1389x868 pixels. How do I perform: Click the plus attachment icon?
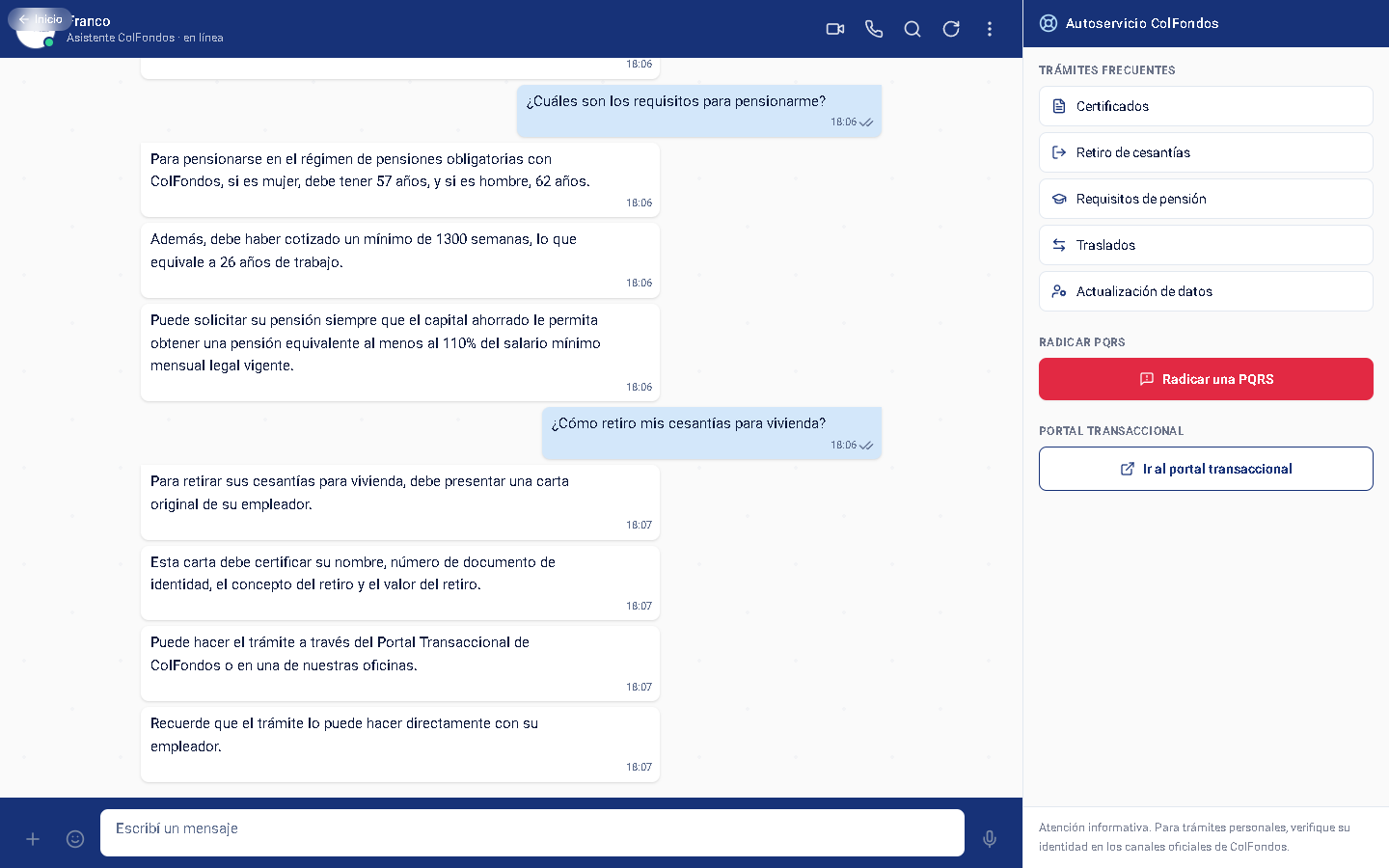[x=33, y=839]
